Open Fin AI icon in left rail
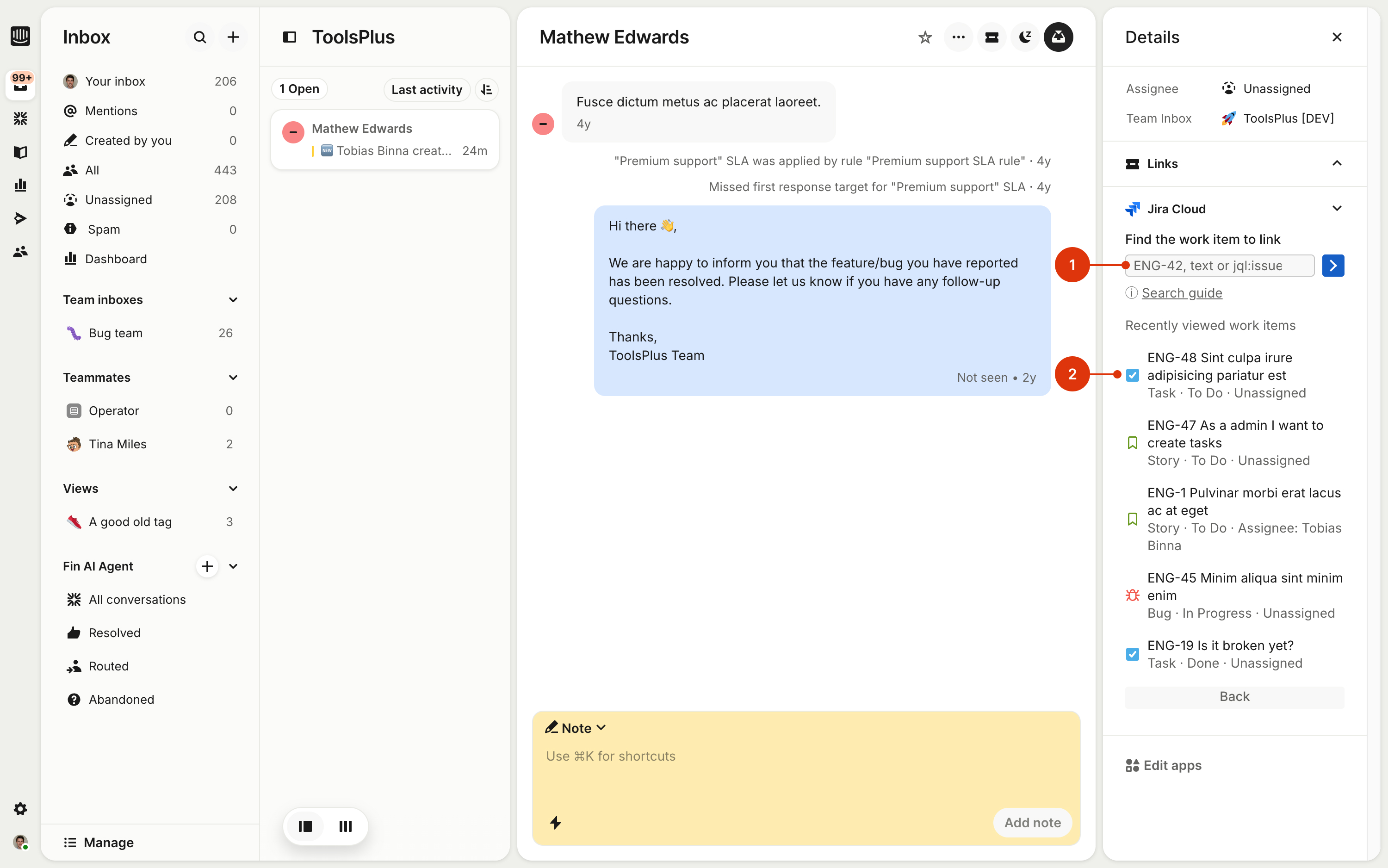1388x868 pixels. pos(21,119)
